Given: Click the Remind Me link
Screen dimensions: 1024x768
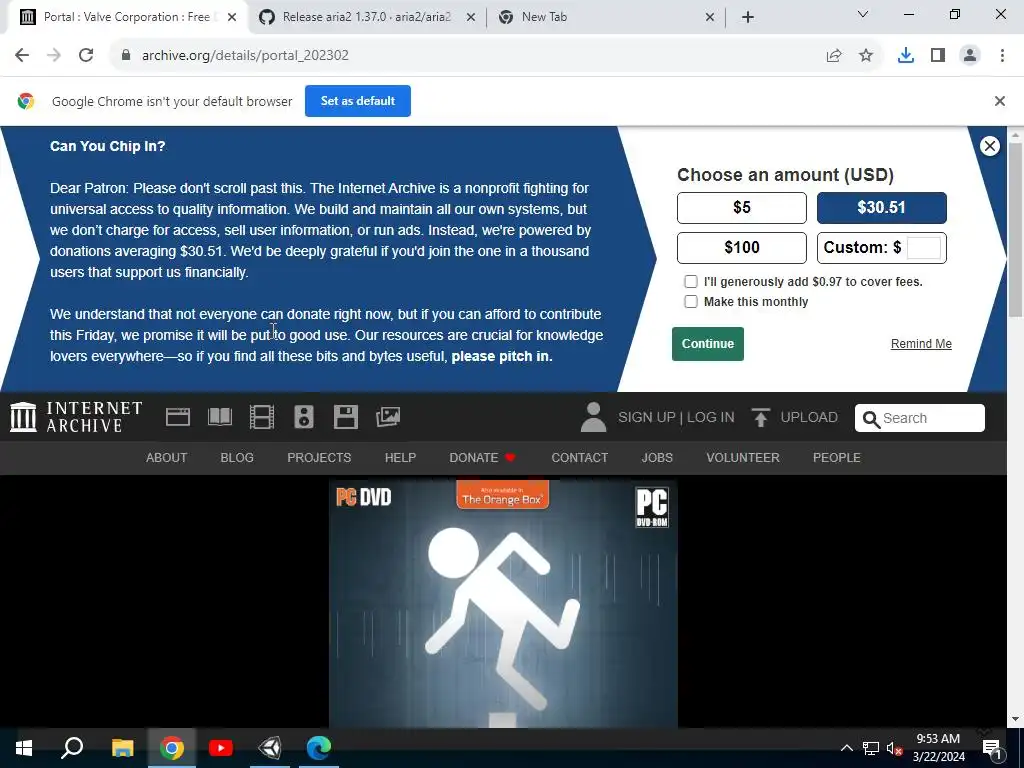Looking at the screenshot, I should coord(921,344).
